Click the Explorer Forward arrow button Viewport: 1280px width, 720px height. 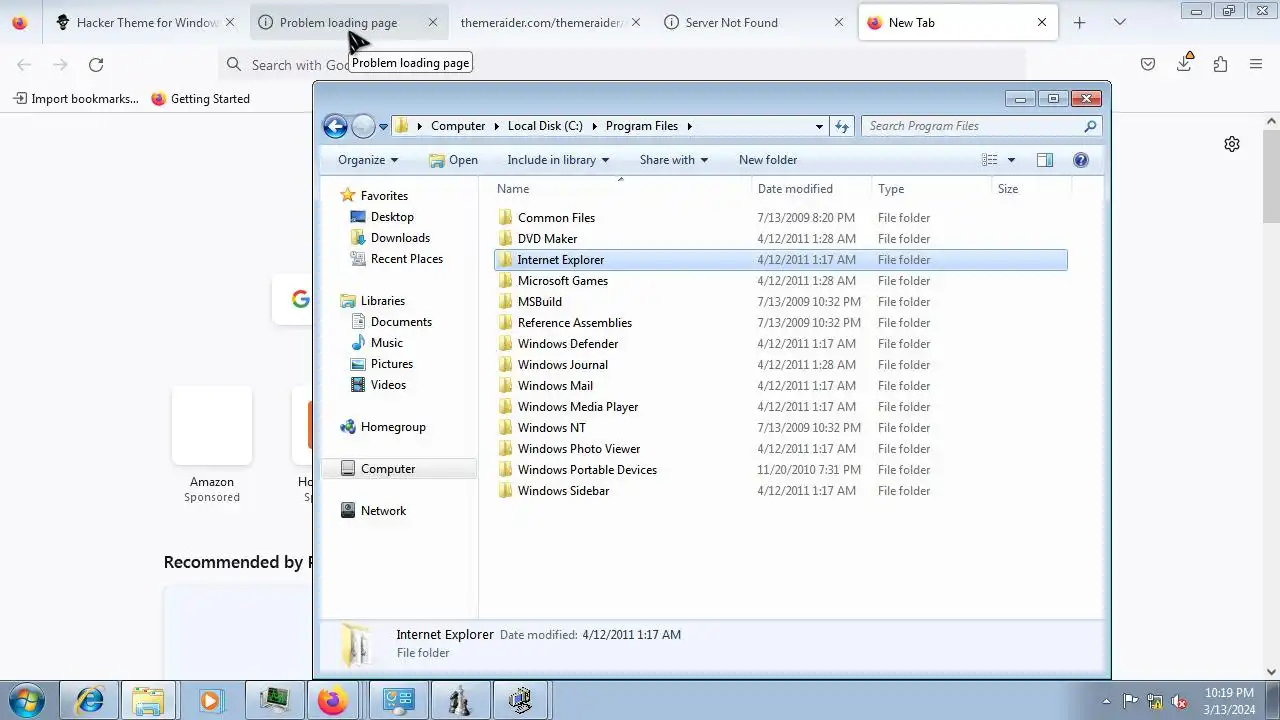coord(363,126)
